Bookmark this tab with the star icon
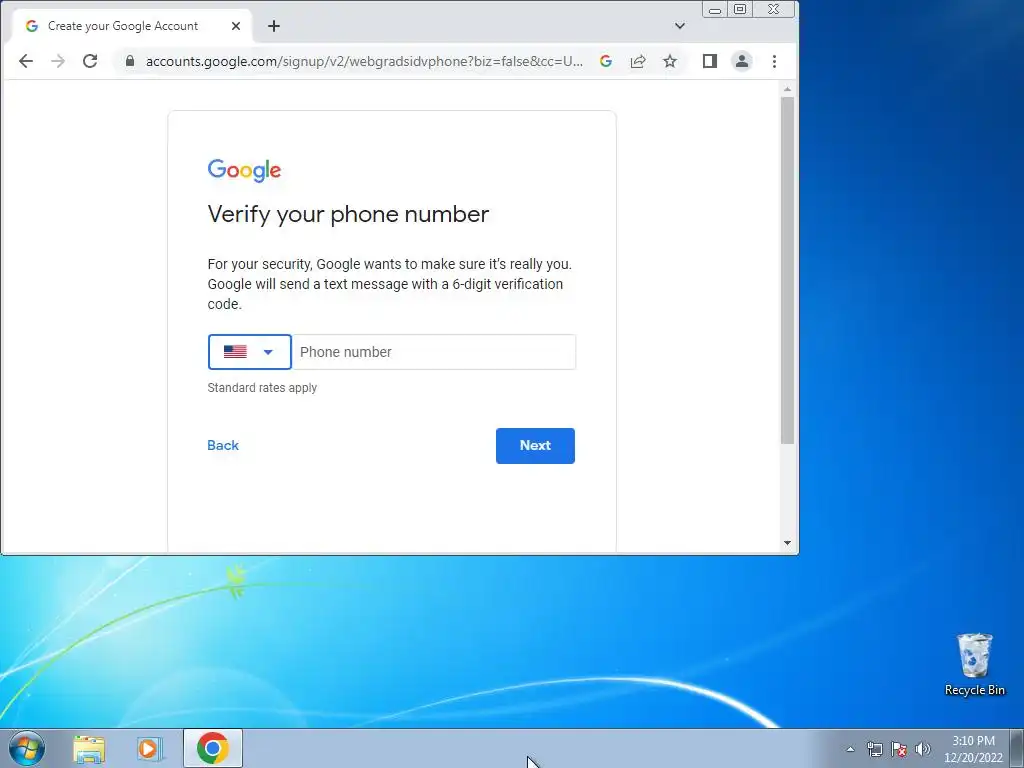Image resolution: width=1024 pixels, height=768 pixels. [x=670, y=61]
